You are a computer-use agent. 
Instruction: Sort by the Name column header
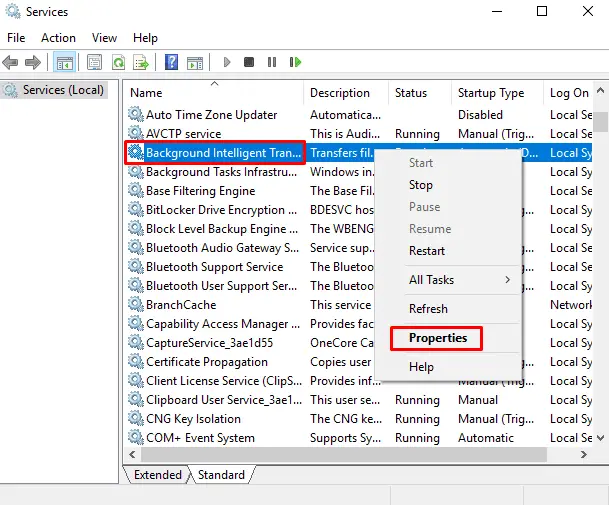214,93
